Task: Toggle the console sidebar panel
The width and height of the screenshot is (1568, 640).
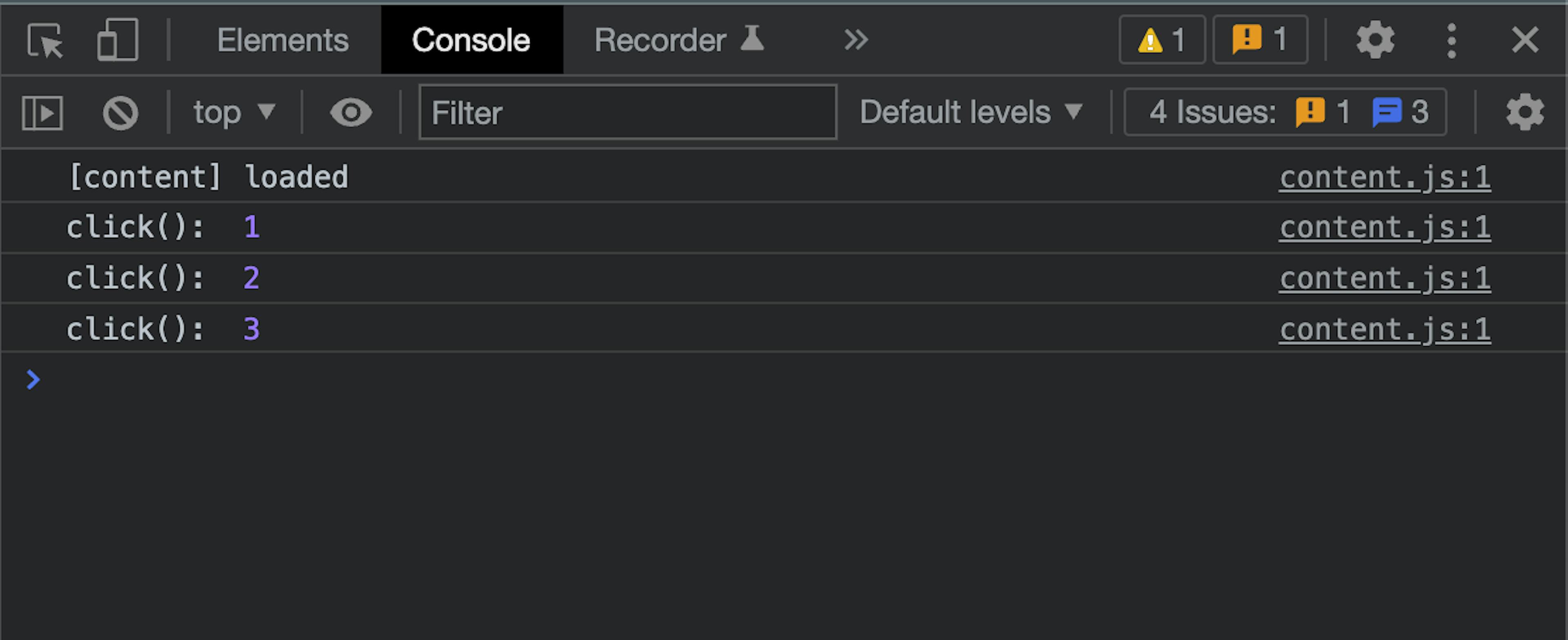Action: [x=41, y=112]
